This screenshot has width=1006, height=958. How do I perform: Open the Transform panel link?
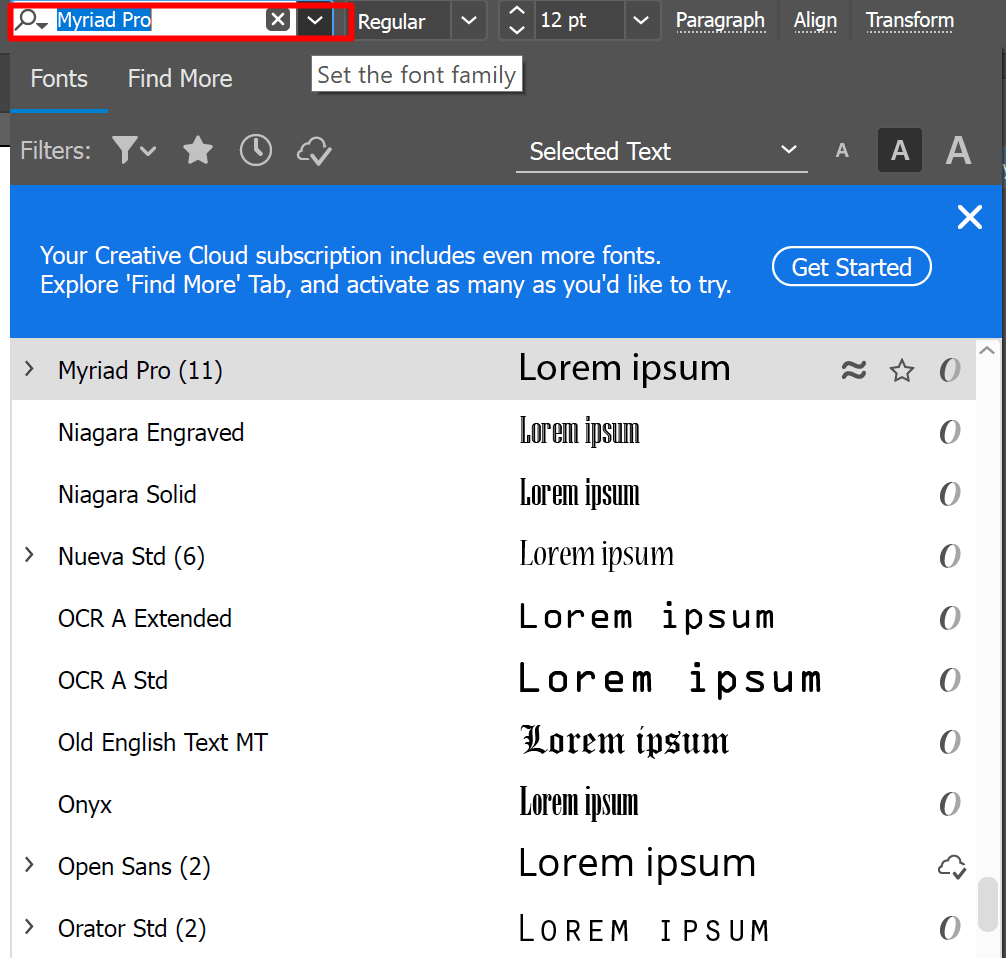[x=910, y=21]
